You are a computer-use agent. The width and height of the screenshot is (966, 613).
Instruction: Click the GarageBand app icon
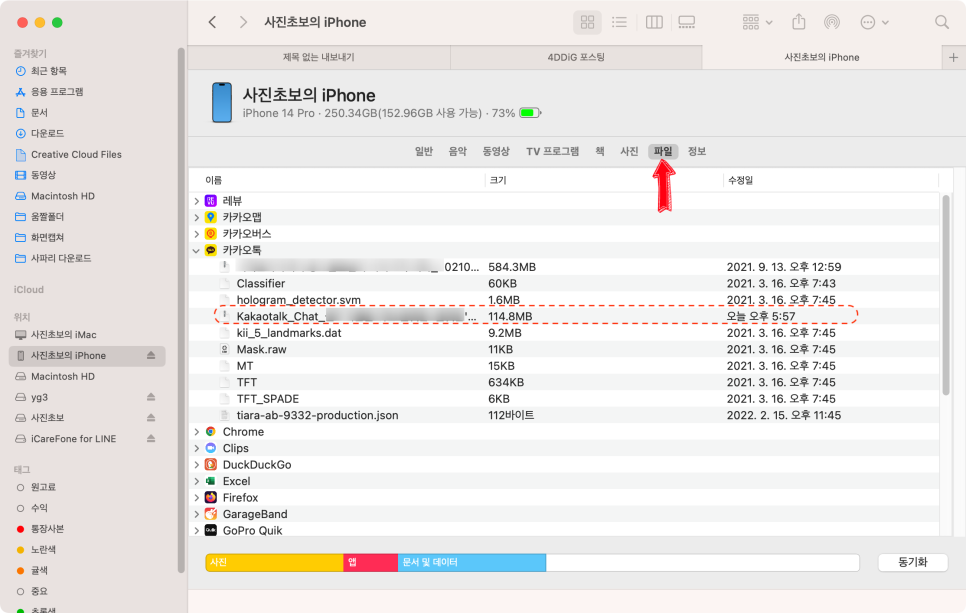(211, 514)
